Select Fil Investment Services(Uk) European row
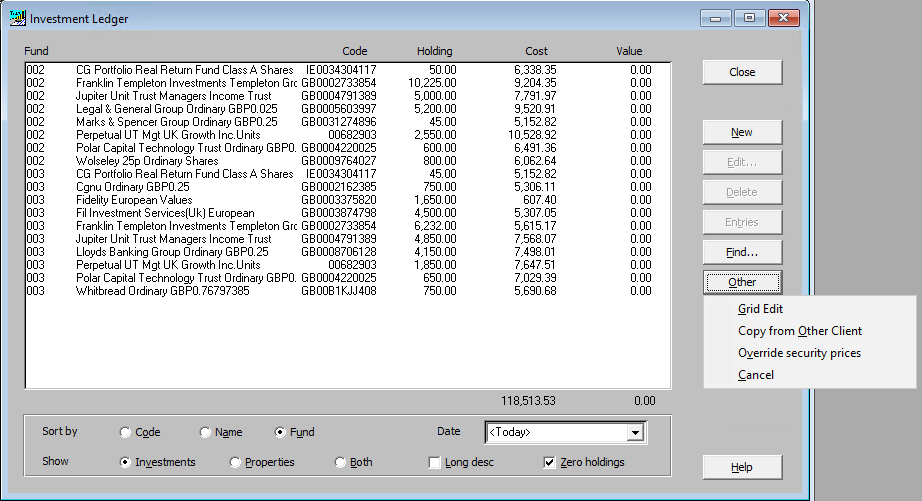 (x=347, y=213)
